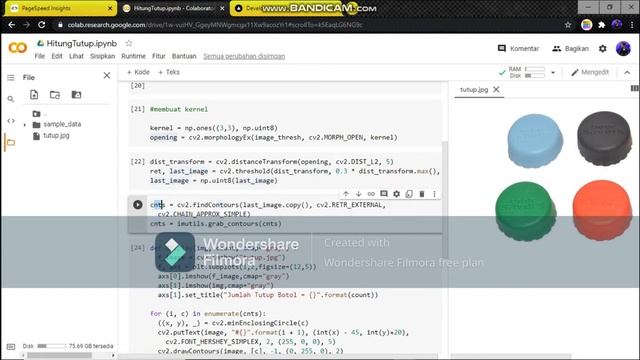Click the Bagikan share button
Viewport: 640px width, 360px height.
coord(570,49)
